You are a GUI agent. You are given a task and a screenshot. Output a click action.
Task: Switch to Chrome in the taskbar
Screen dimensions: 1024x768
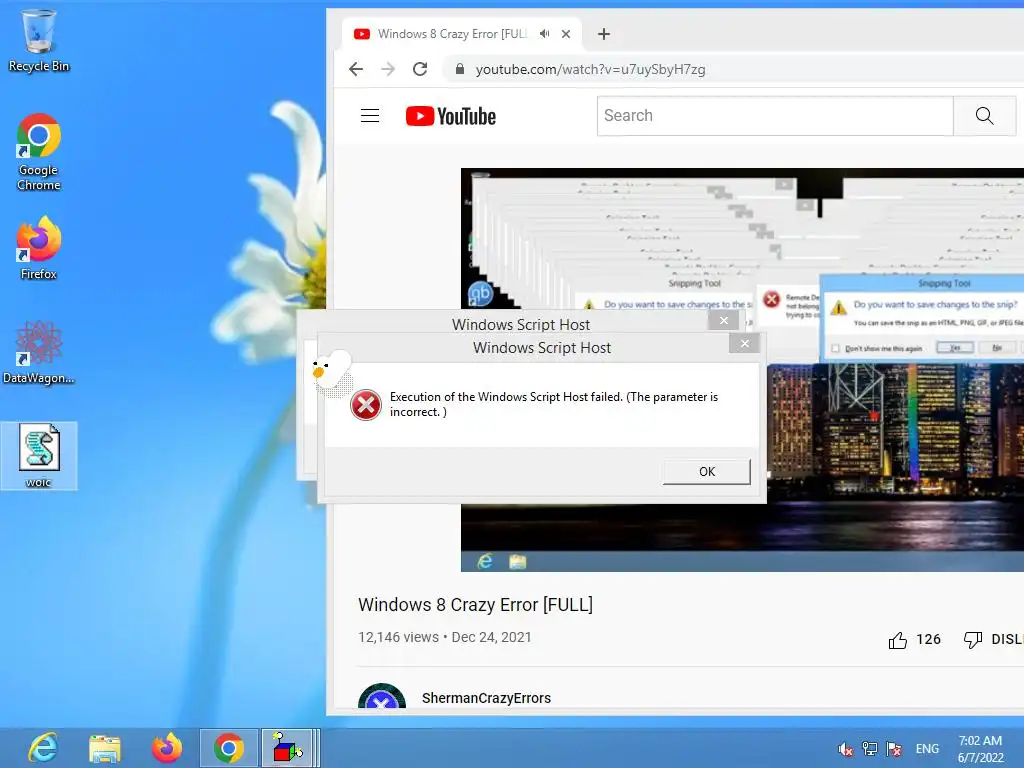tap(229, 748)
